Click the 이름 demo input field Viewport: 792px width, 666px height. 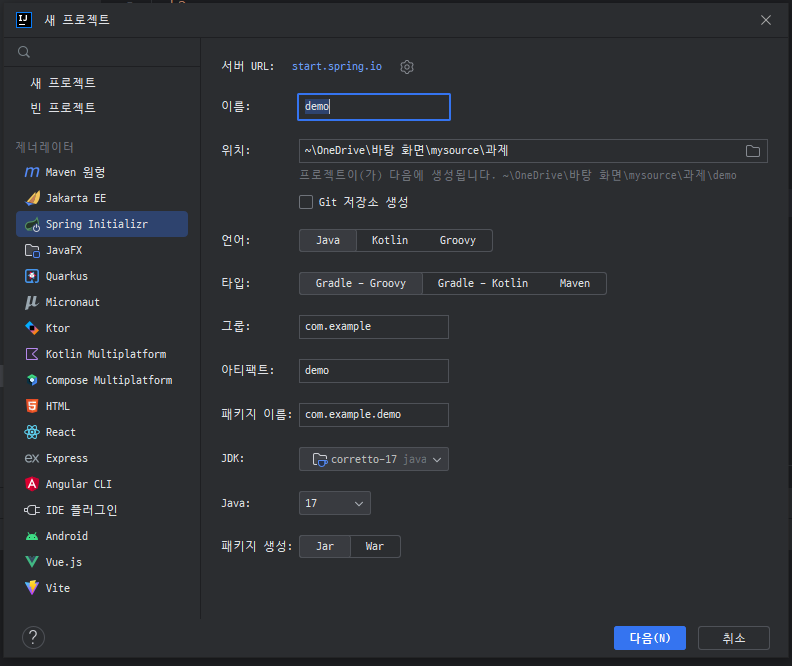(x=374, y=107)
